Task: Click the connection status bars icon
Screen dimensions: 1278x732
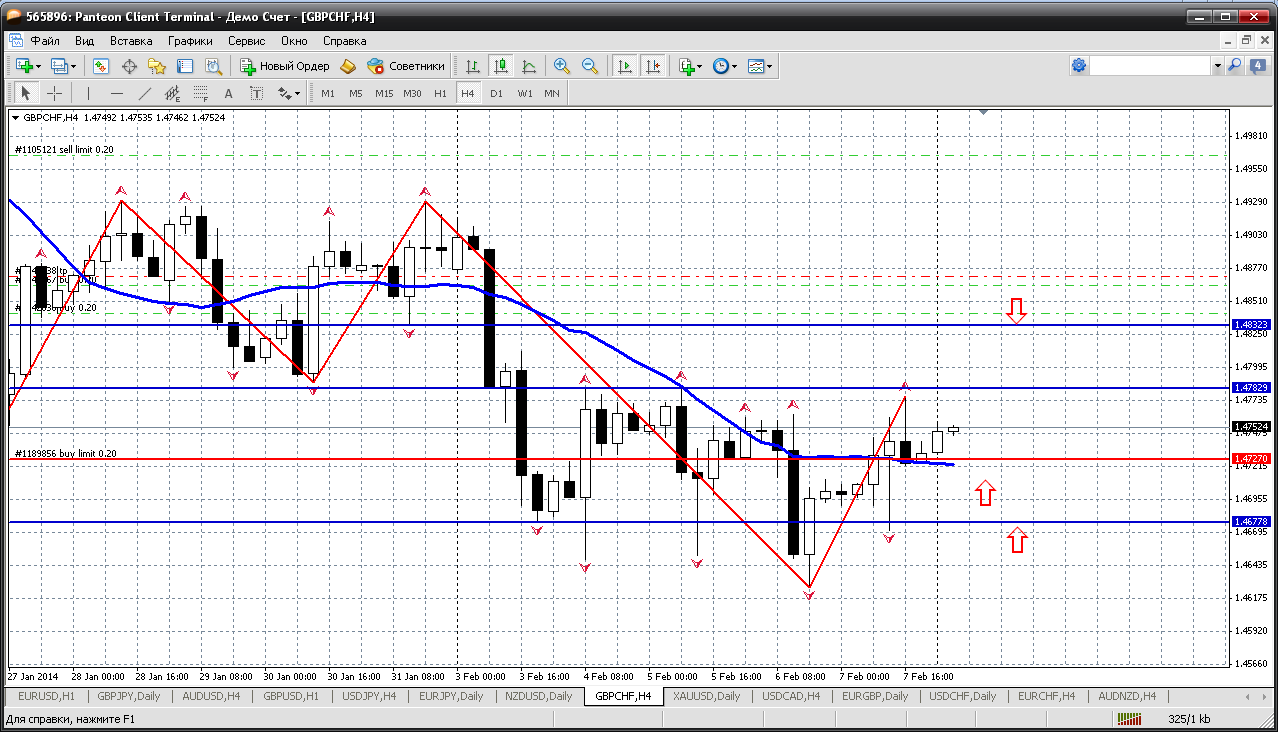Action: pyautogui.click(x=1129, y=719)
